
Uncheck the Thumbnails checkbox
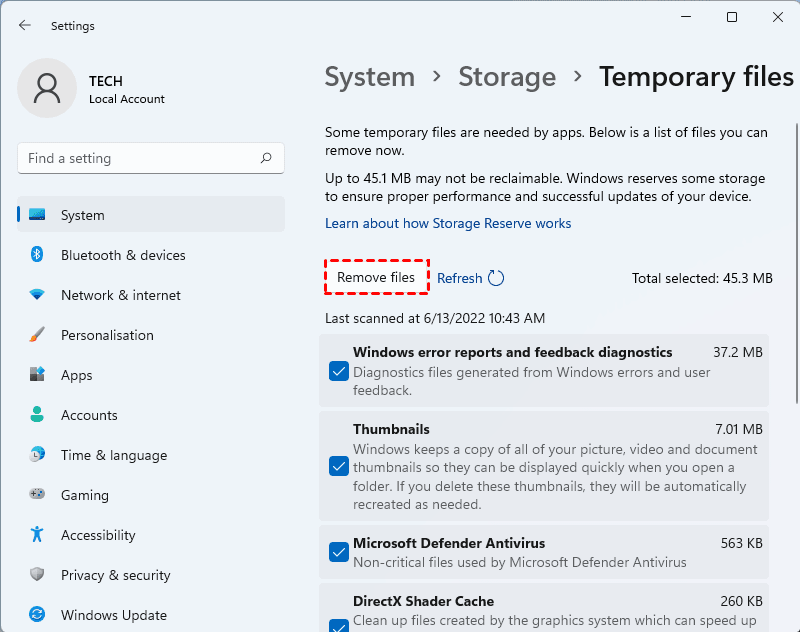(x=338, y=466)
